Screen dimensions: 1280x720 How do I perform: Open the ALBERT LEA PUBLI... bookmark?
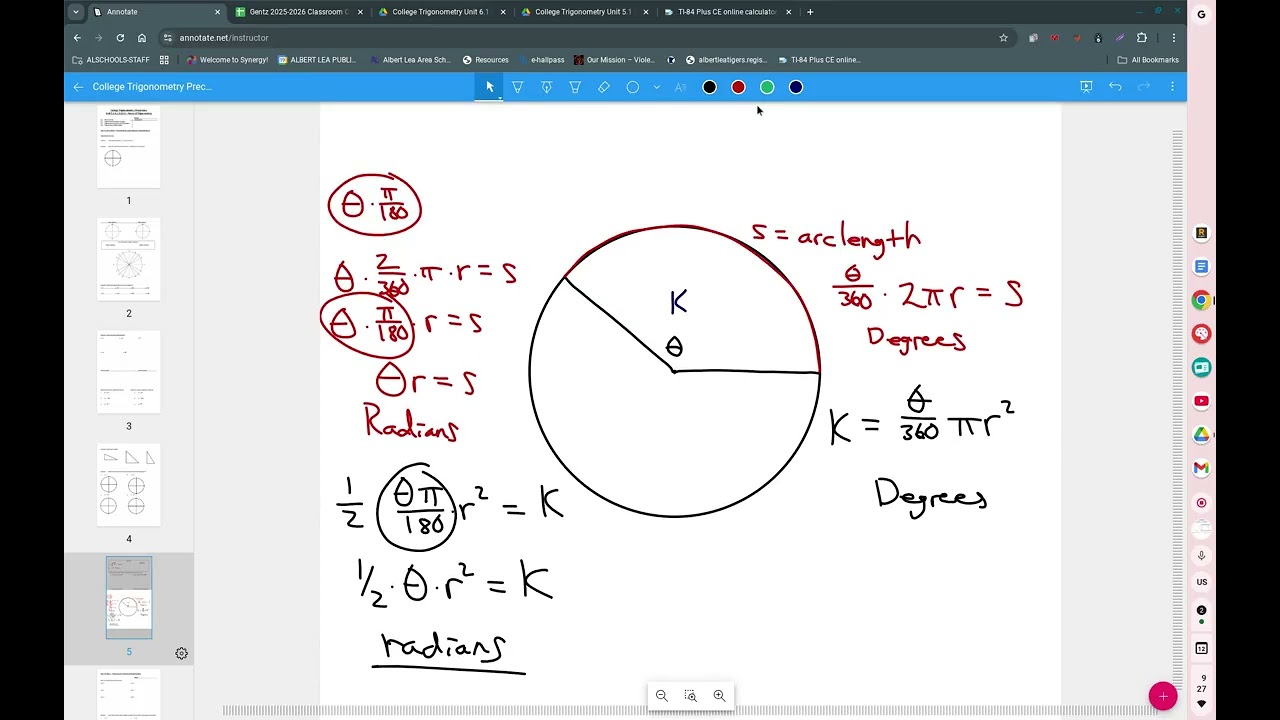317,60
